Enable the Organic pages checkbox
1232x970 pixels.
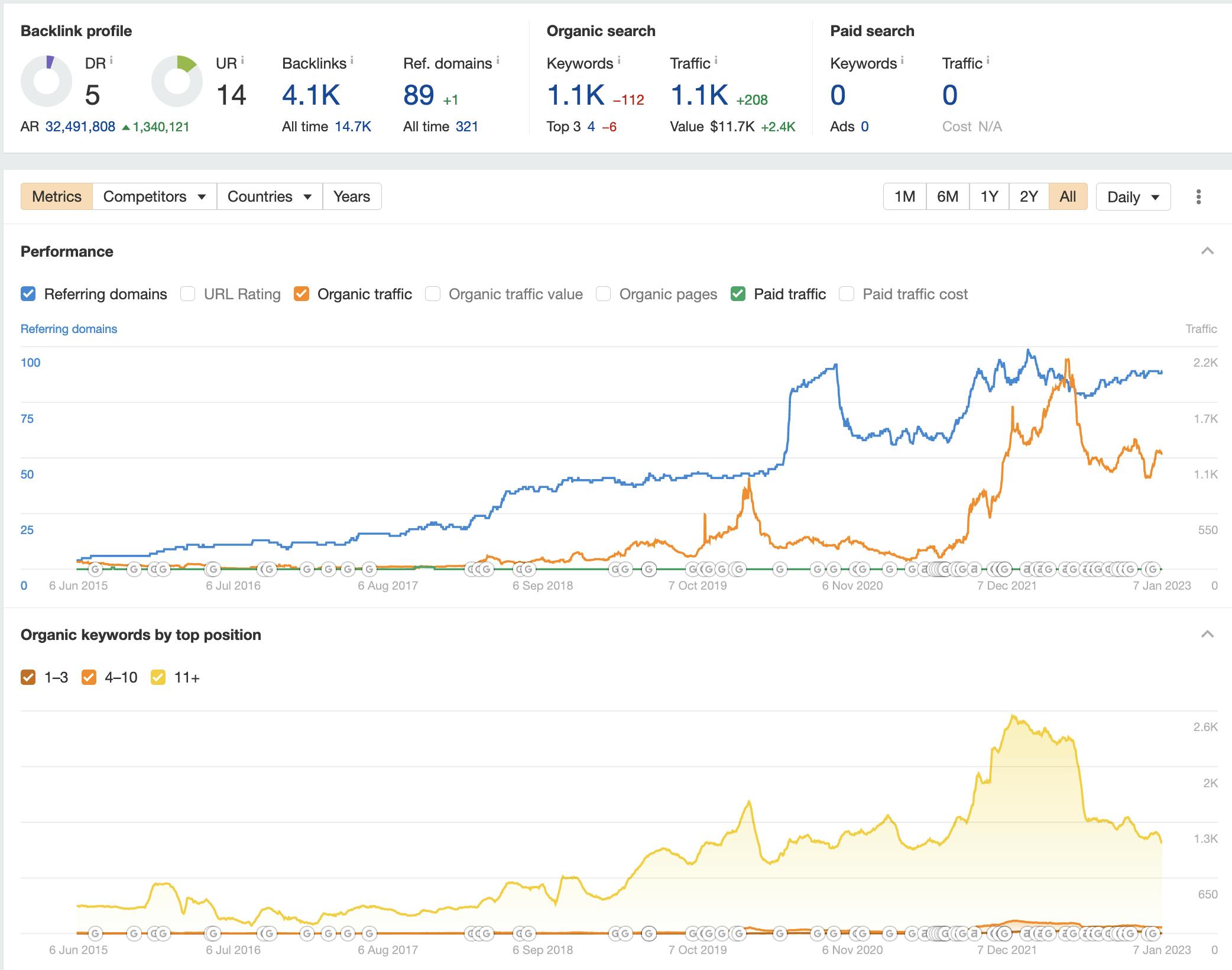[603, 294]
